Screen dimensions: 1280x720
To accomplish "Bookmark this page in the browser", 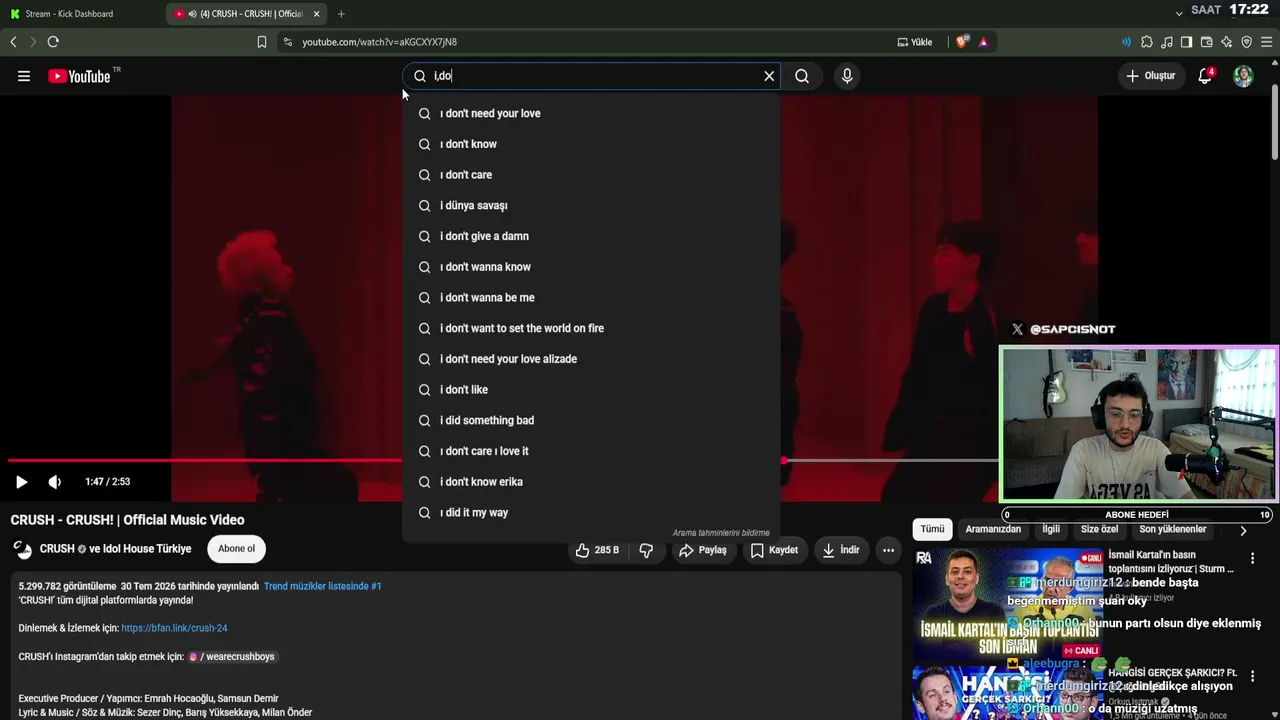I will click(x=262, y=42).
